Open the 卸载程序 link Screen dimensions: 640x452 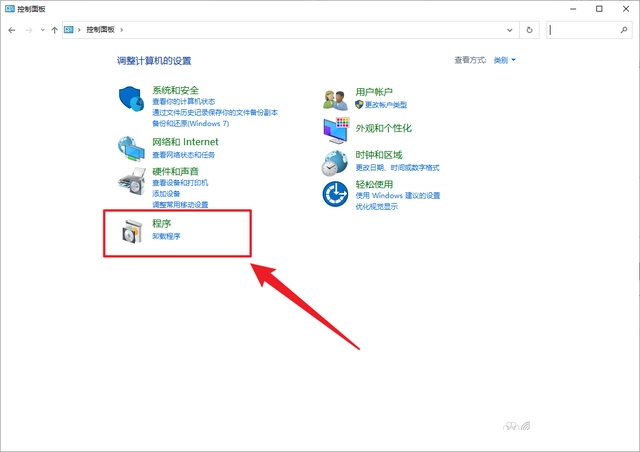[x=166, y=236]
